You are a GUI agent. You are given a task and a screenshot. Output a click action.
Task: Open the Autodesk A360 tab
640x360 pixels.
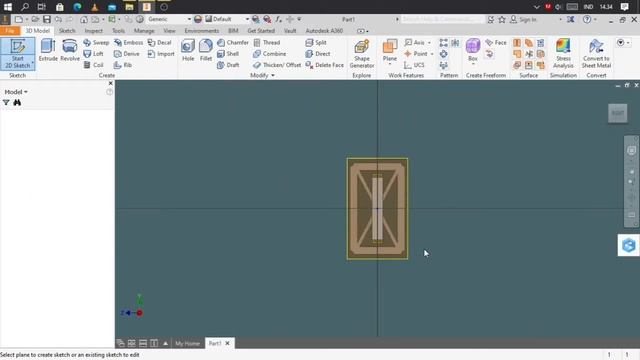pos(324,31)
